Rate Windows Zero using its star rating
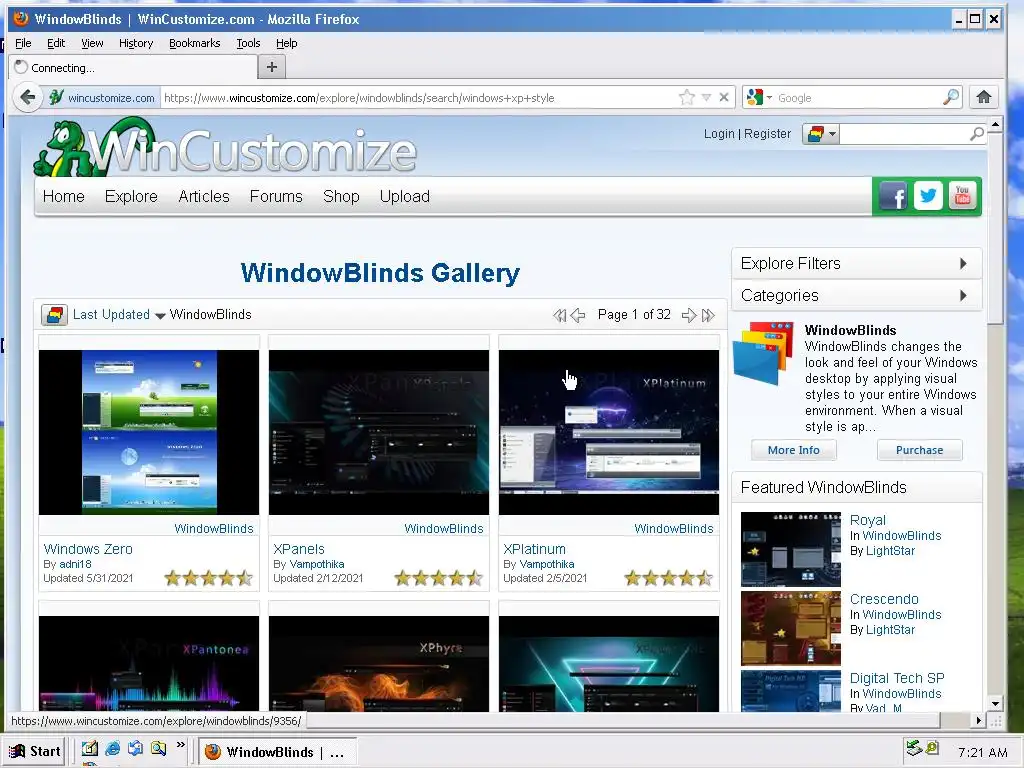Screen dimensions: 1024x768 point(208,578)
